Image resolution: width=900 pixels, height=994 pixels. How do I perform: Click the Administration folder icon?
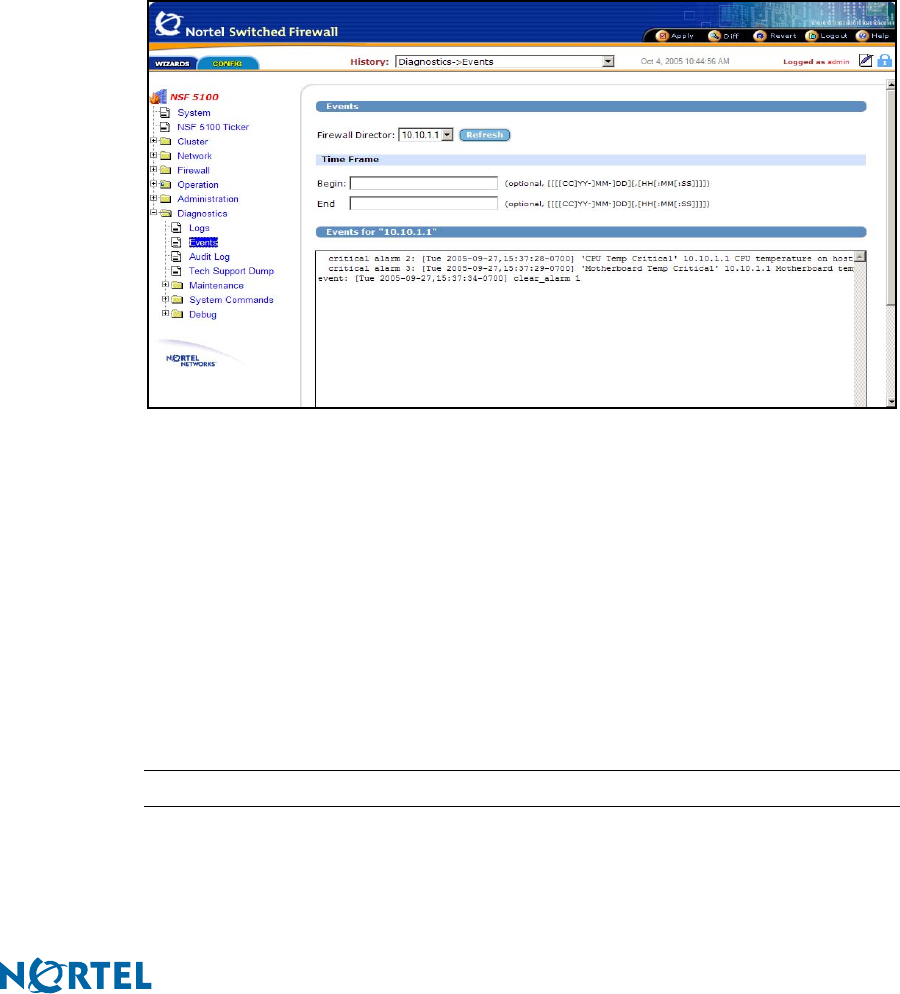pos(165,199)
